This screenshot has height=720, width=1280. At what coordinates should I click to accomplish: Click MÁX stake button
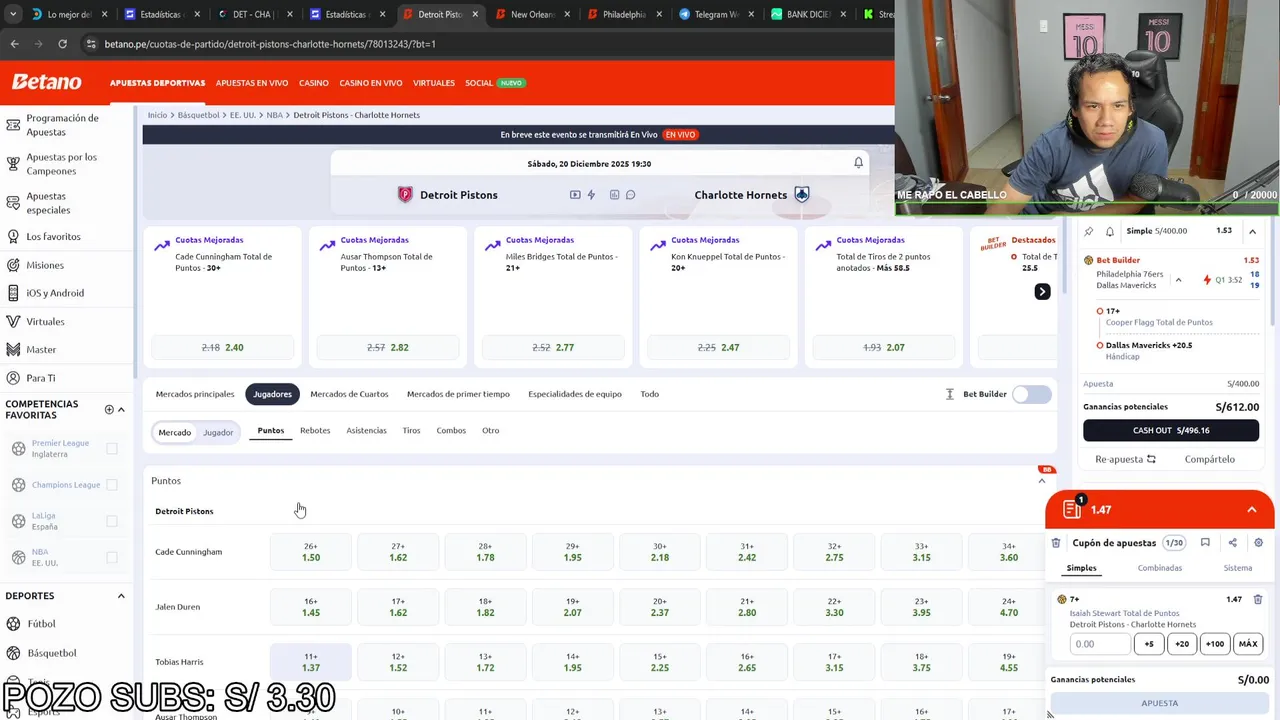click(x=1248, y=644)
